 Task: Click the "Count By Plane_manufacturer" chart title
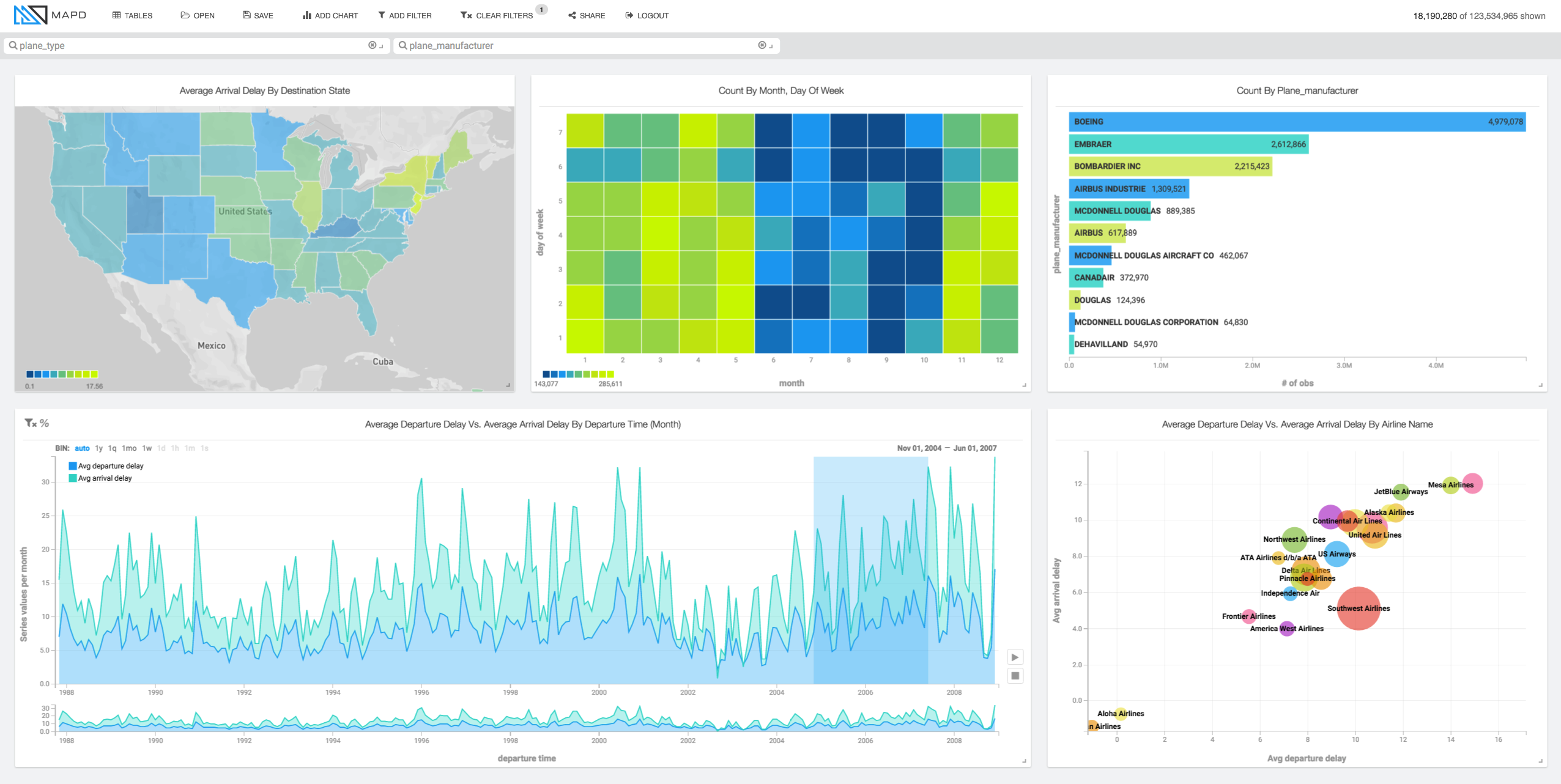(x=1297, y=91)
